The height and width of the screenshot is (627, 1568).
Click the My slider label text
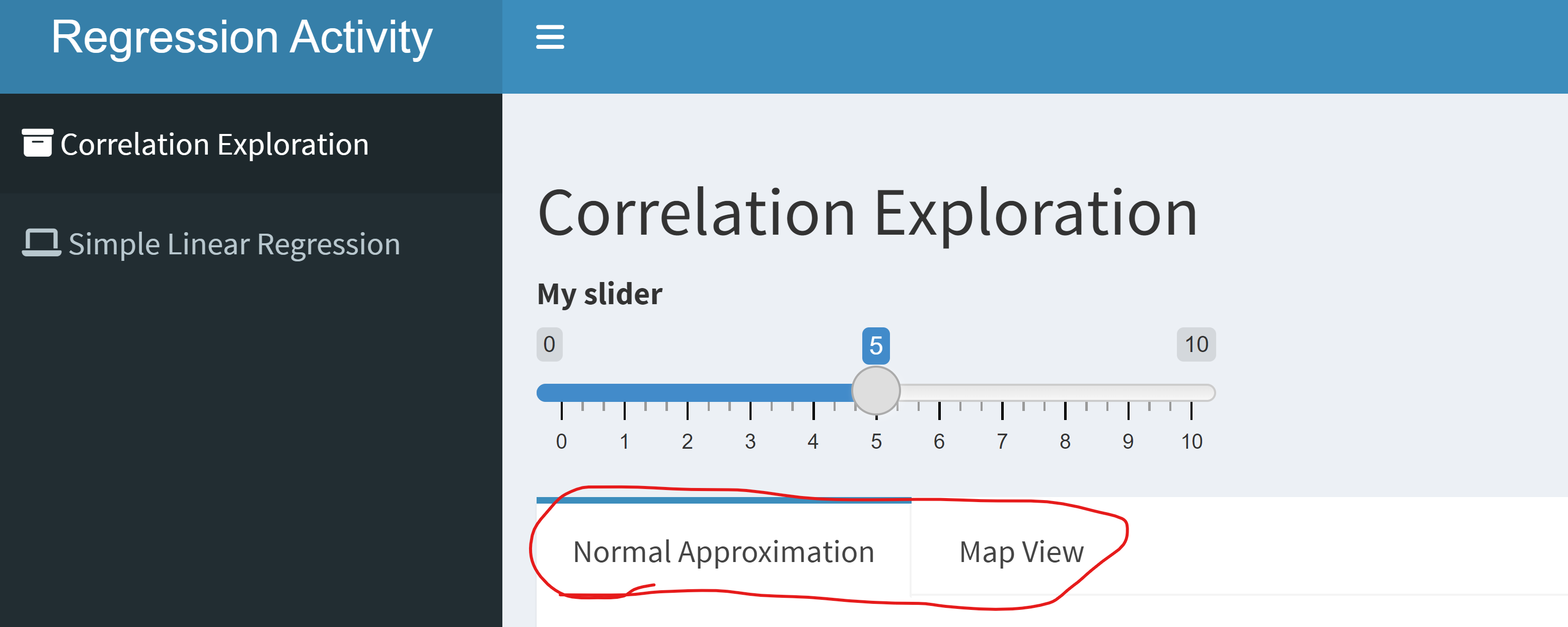pos(600,294)
